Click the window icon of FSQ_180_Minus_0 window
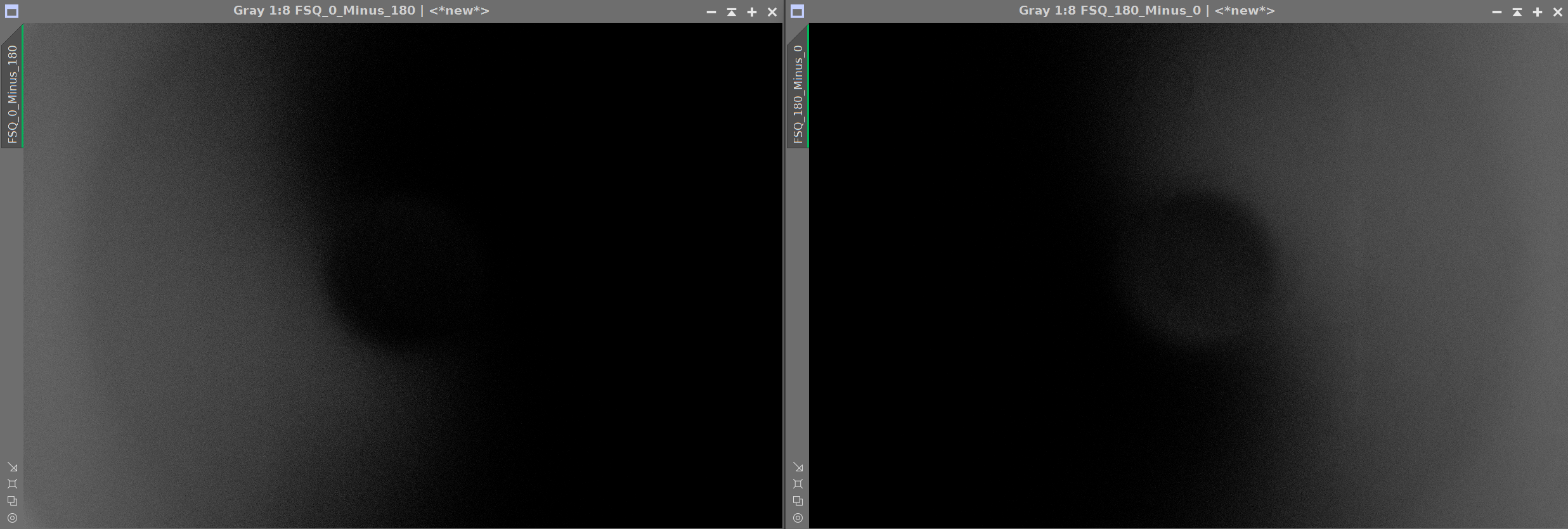The height and width of the screenshot is (529, 1568). click(797, 11)
